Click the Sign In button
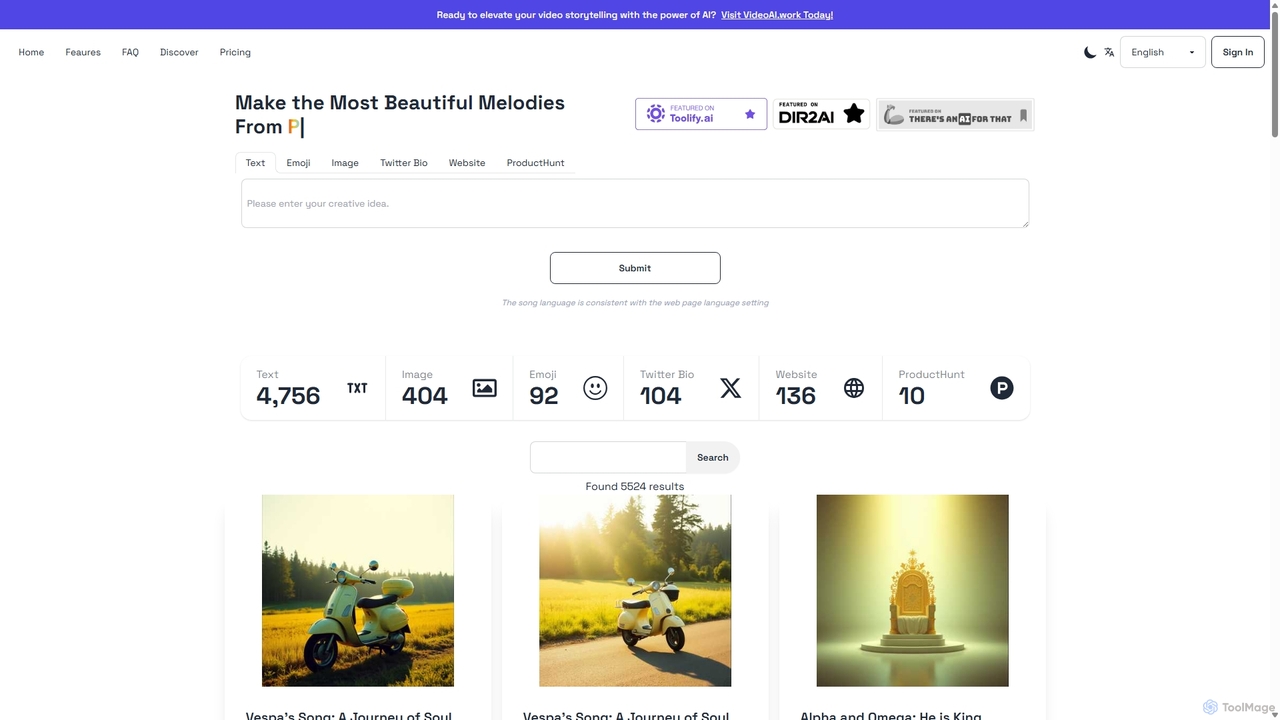 [x=1237, y=52]
